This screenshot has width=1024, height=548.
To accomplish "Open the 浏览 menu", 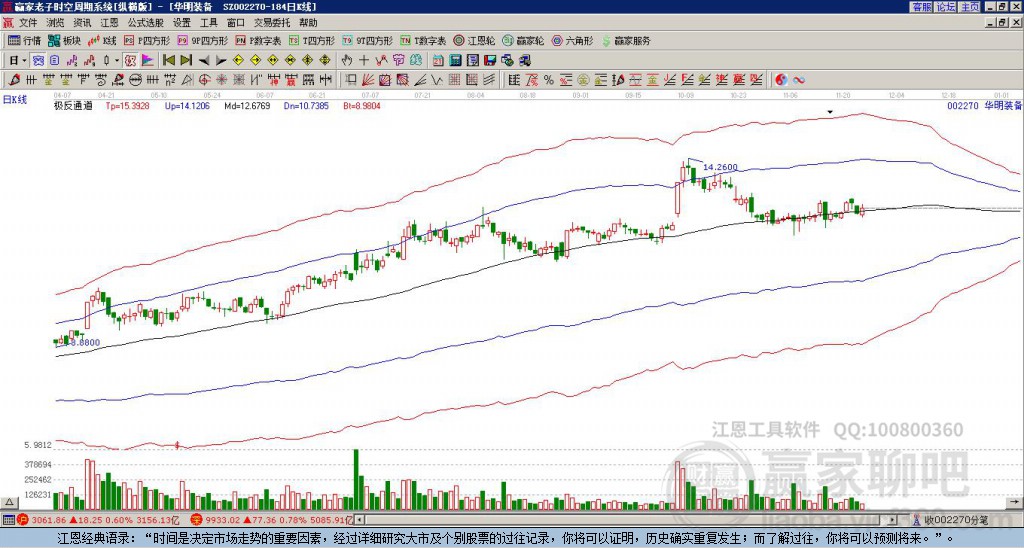I will point(56,23).
